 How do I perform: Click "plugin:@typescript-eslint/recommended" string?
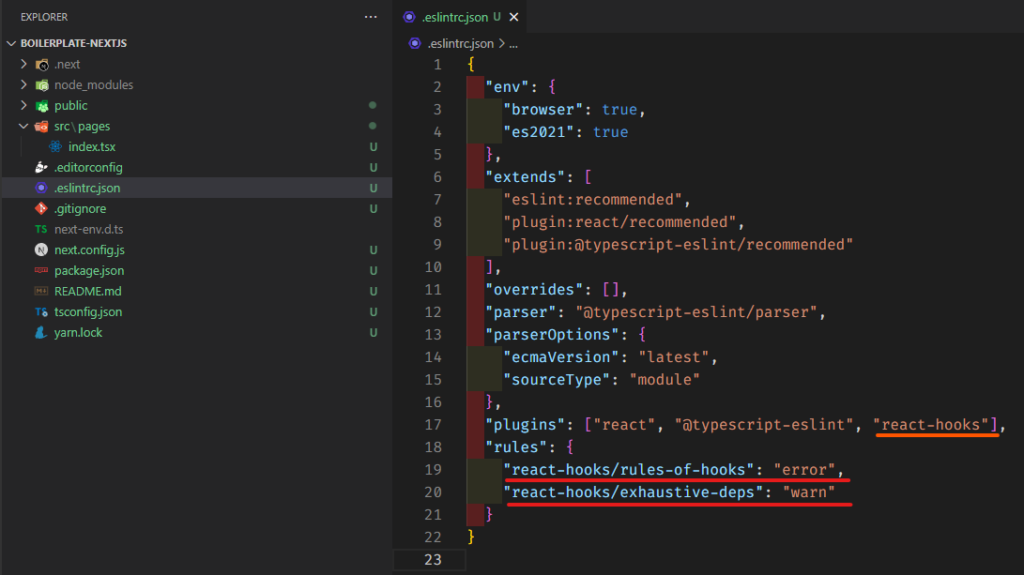tap(678, 244)
